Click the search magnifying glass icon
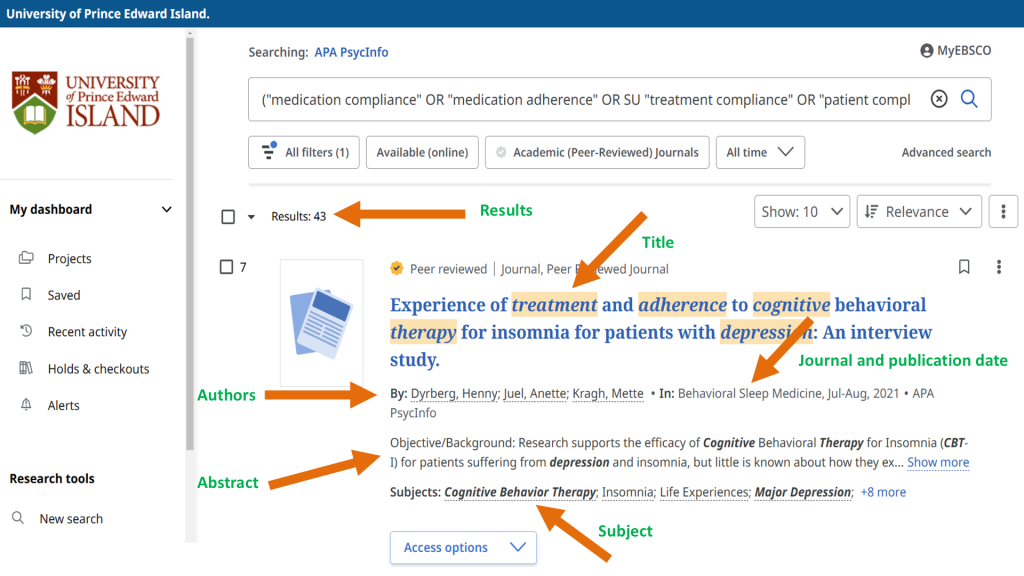 pos(969,99)
